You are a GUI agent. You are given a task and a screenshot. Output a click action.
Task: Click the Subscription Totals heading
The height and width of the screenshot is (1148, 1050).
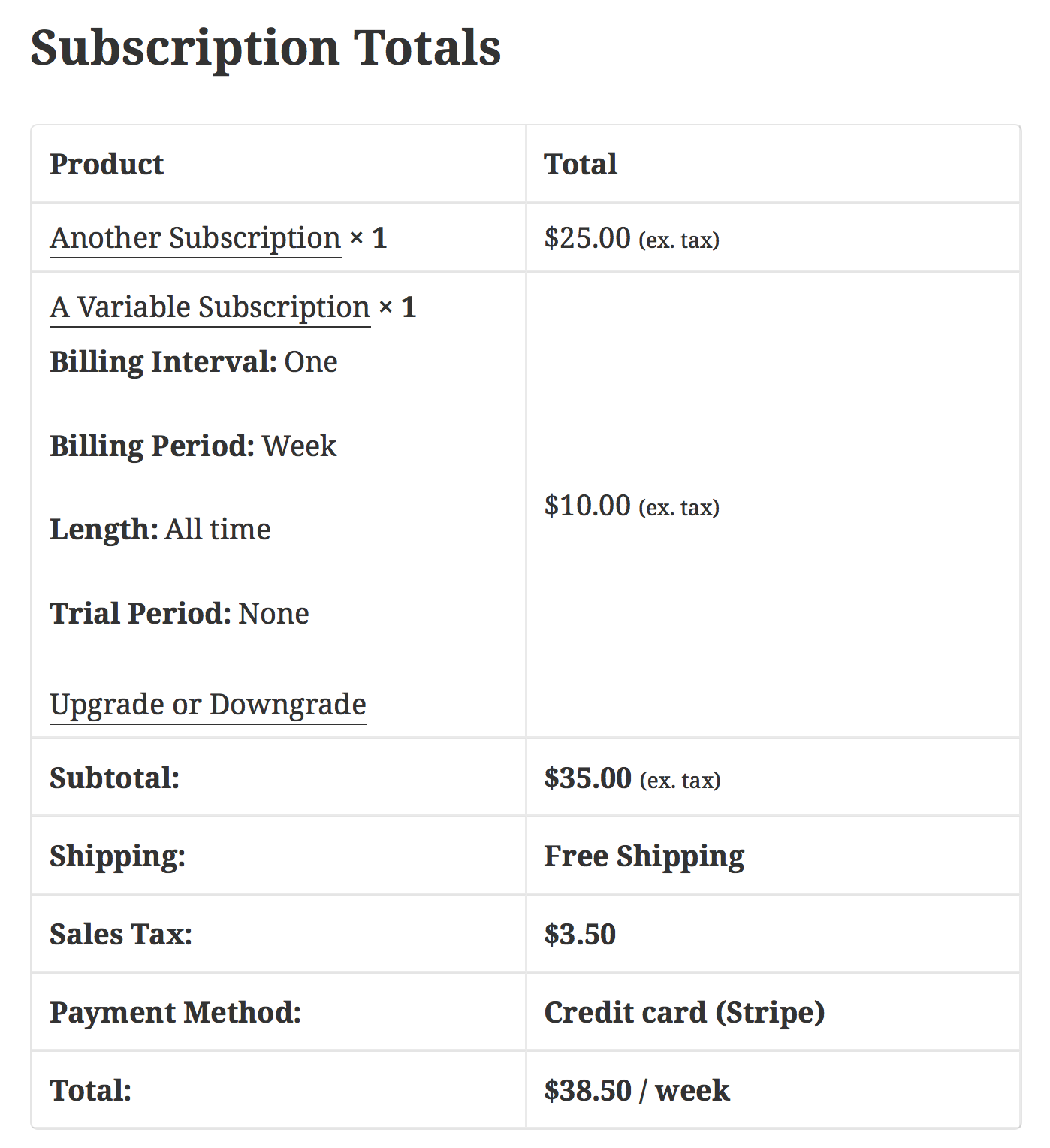tap(266, 47)
